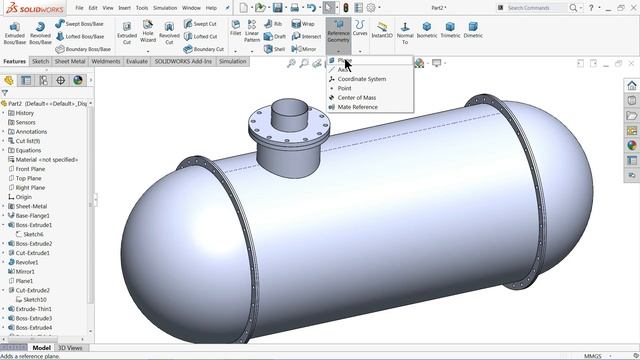Select the Mirror tool
The width and height of the screenshot is (640, 360).
304,49
